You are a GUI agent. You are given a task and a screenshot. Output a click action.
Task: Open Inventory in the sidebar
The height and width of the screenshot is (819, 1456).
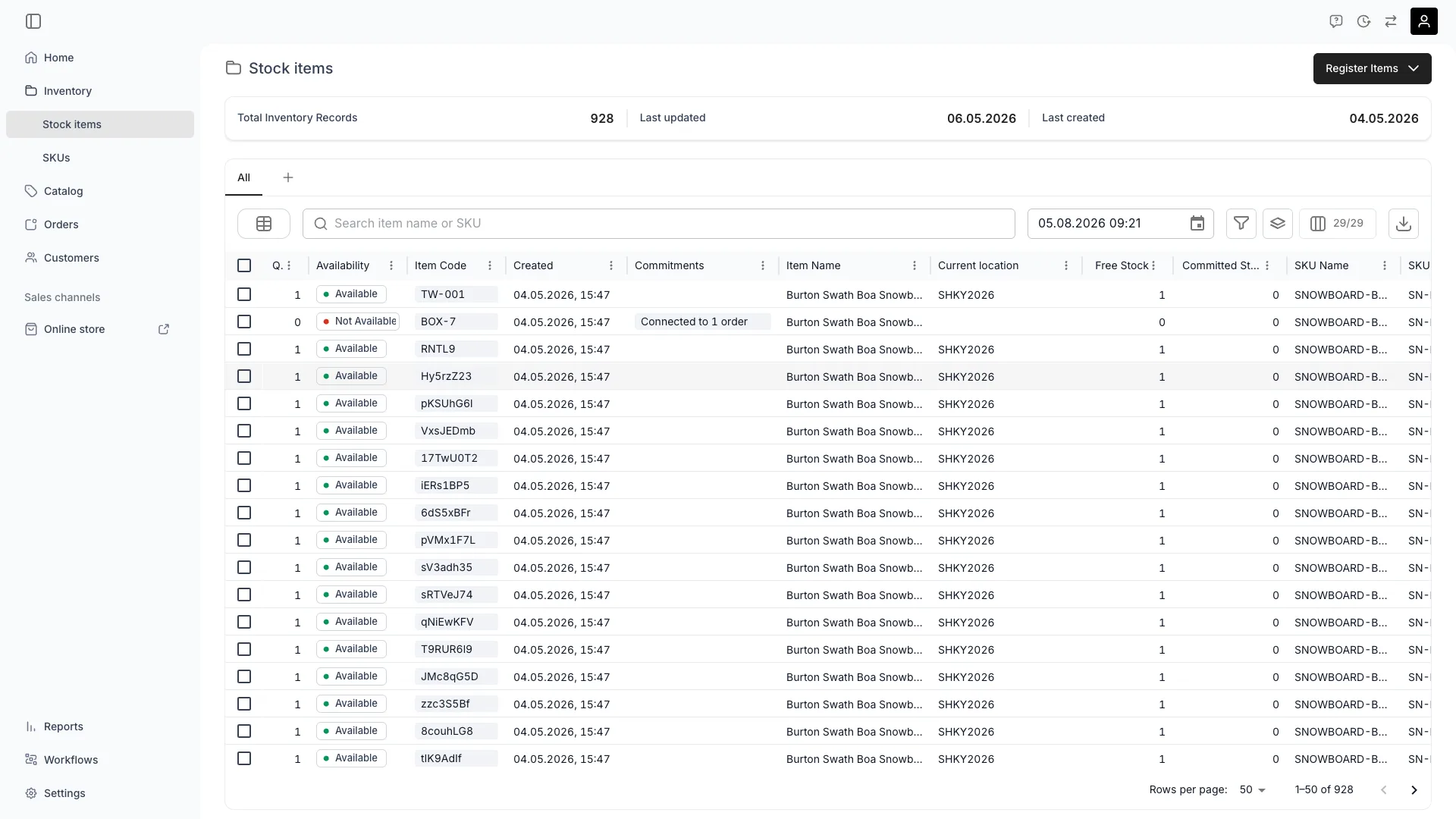coord(100,91)
